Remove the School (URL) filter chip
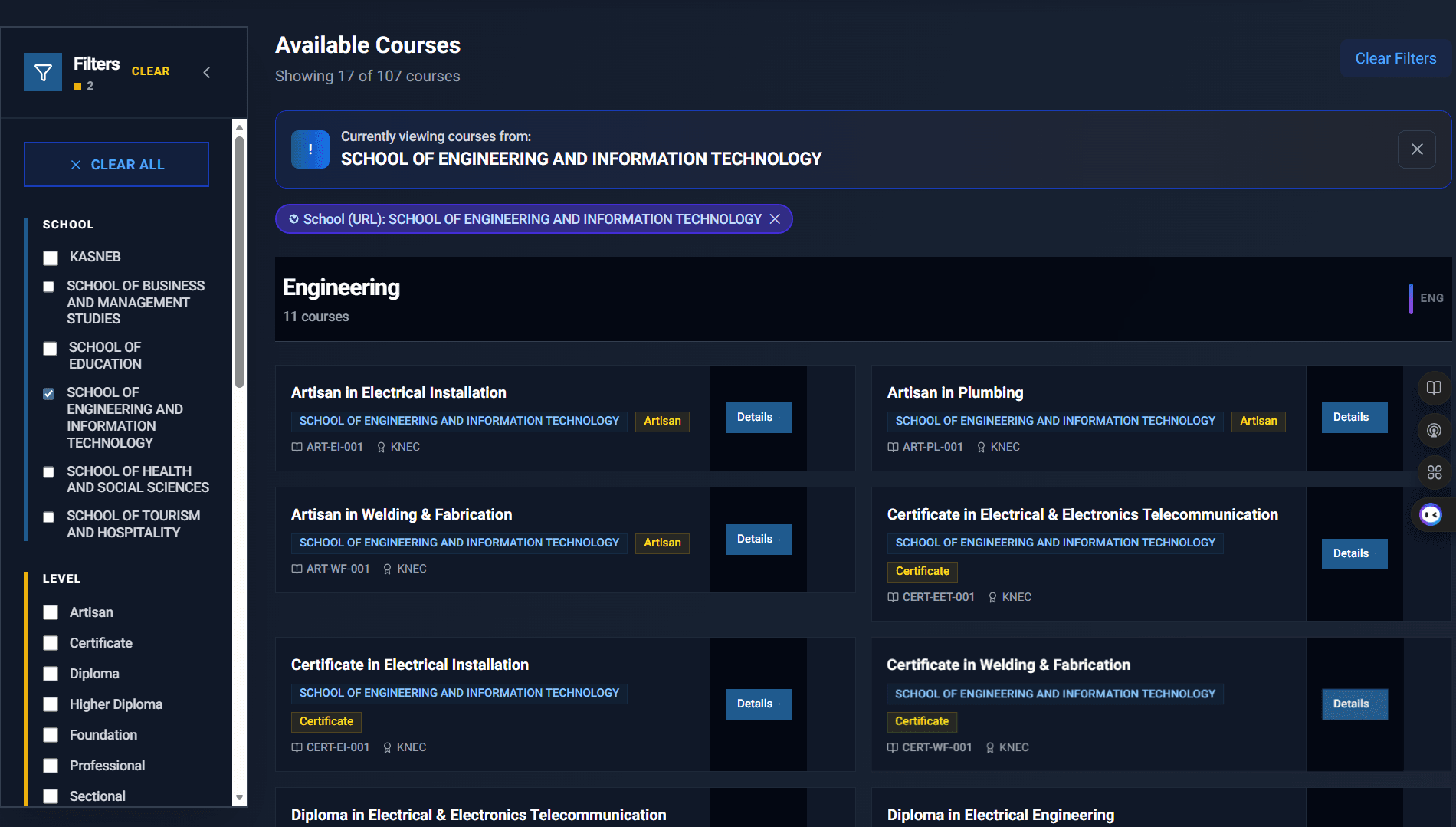This screenshot has height=827, width=1456. click(x=775, y=219)
